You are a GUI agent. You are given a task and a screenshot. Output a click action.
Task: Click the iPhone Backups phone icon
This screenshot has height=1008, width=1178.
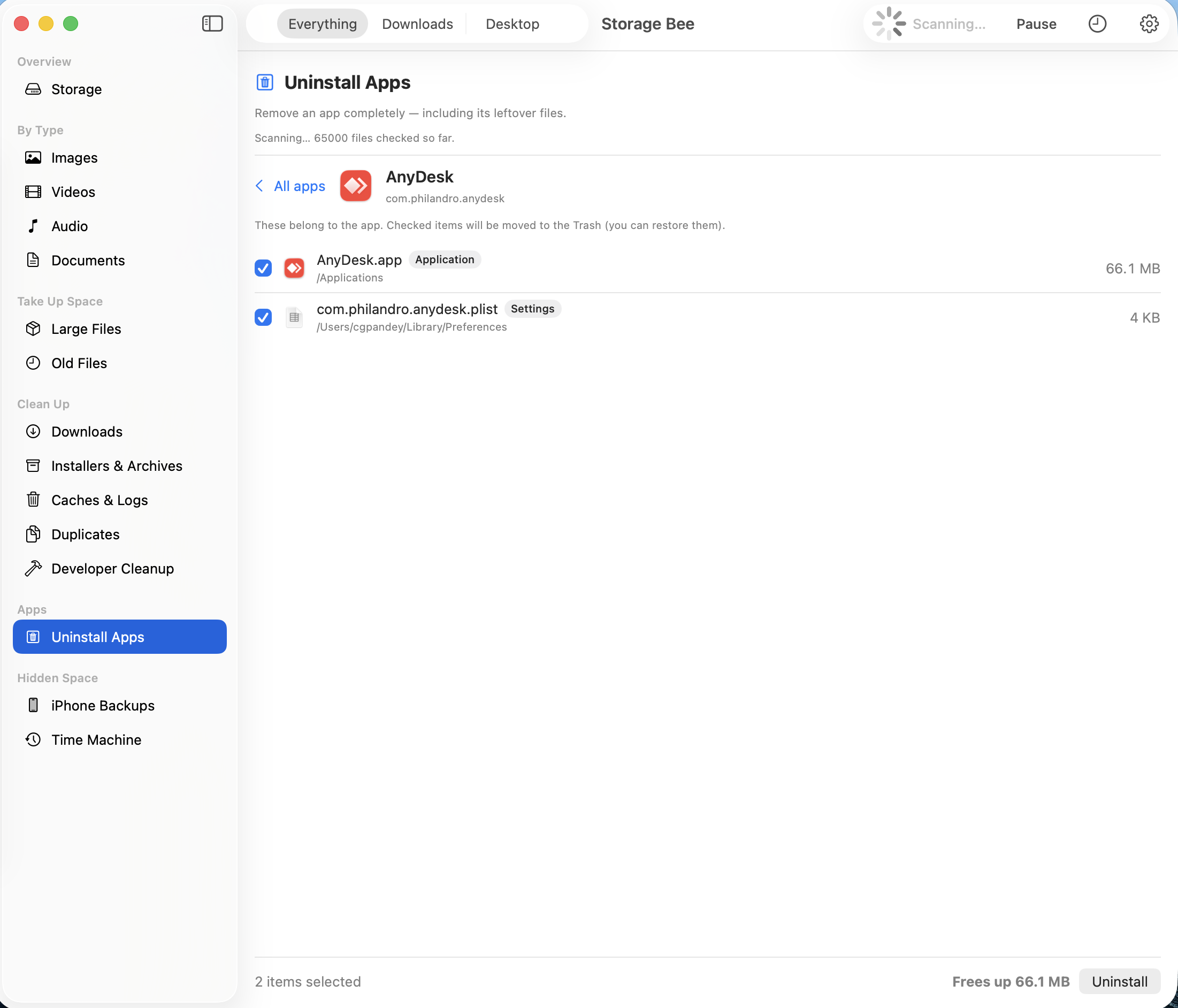coord(34,705)
